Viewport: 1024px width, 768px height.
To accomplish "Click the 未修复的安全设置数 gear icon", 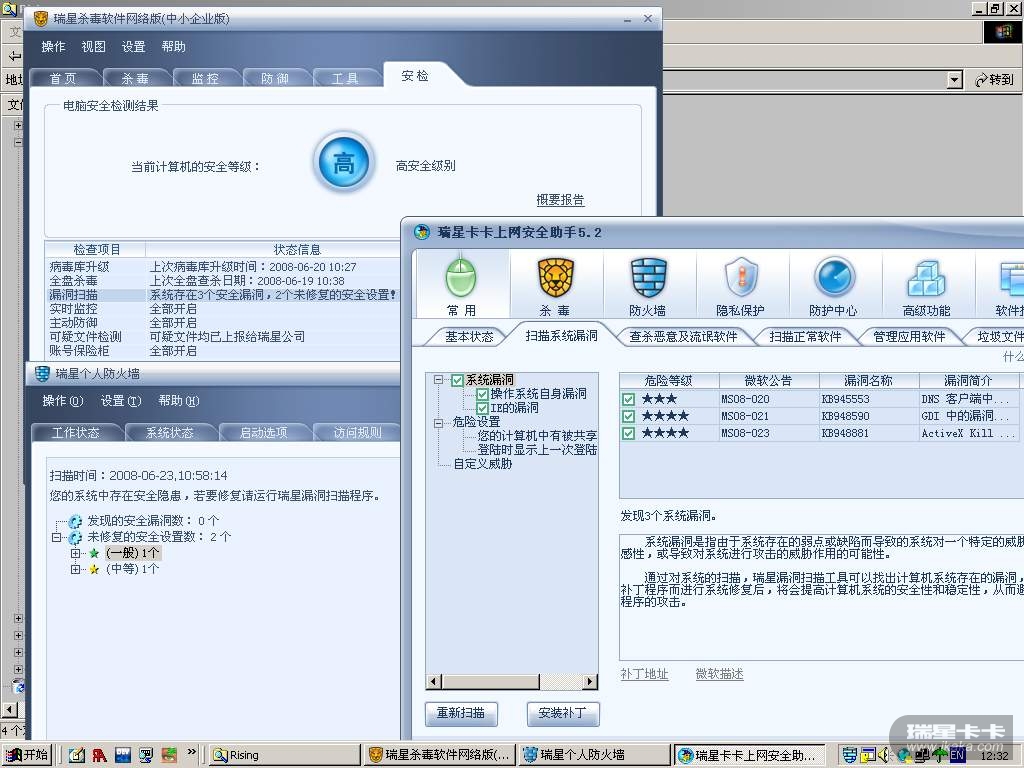I will (76, 537).
